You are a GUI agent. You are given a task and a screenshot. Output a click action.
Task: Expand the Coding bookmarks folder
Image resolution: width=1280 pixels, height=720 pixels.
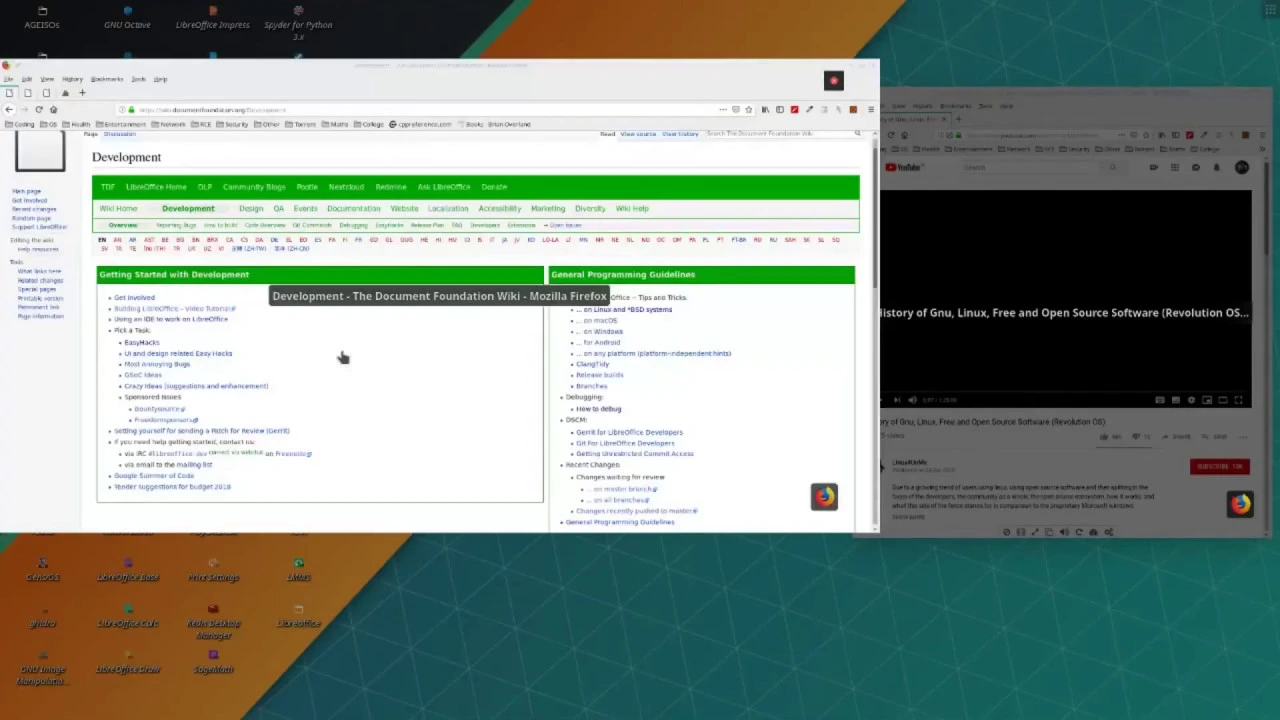[x=20, y=124]
